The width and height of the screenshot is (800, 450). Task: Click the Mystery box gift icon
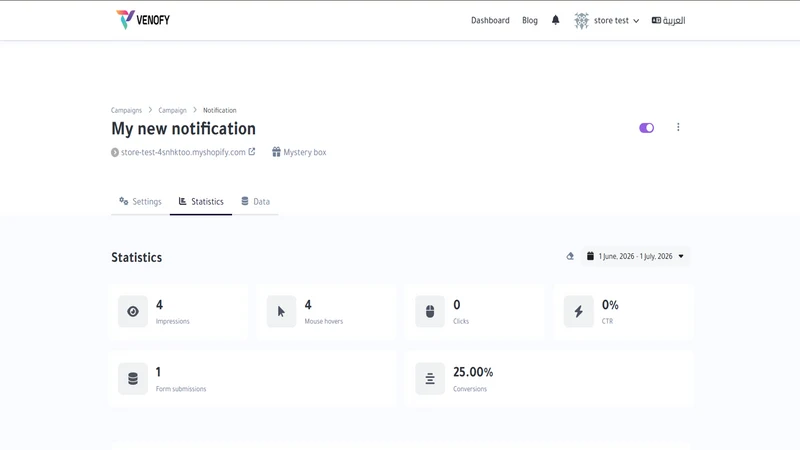coord(276,152)
